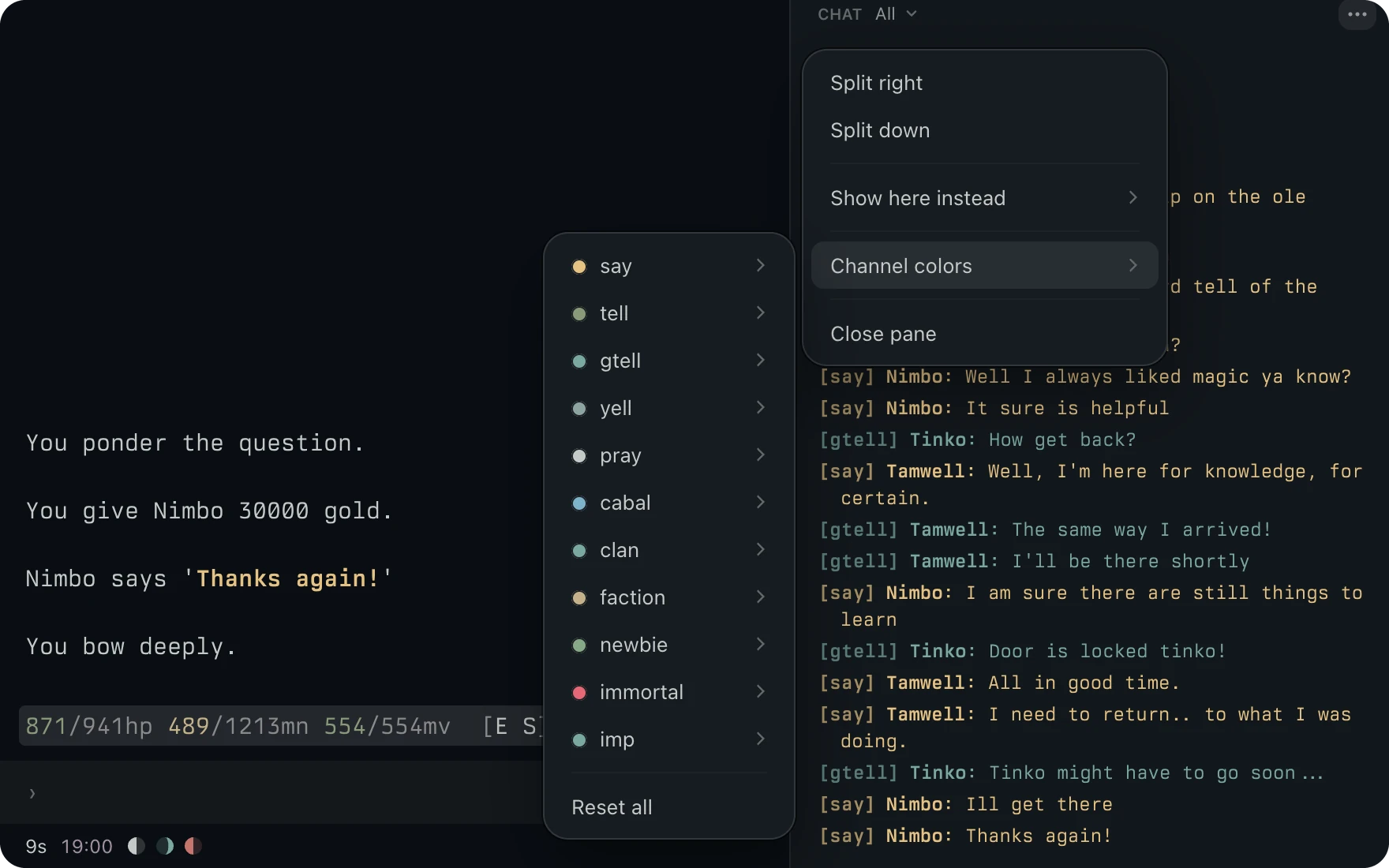1389x868 pixels.
Task: Choose Split down from the pane menu
Action: coord(985,130)
